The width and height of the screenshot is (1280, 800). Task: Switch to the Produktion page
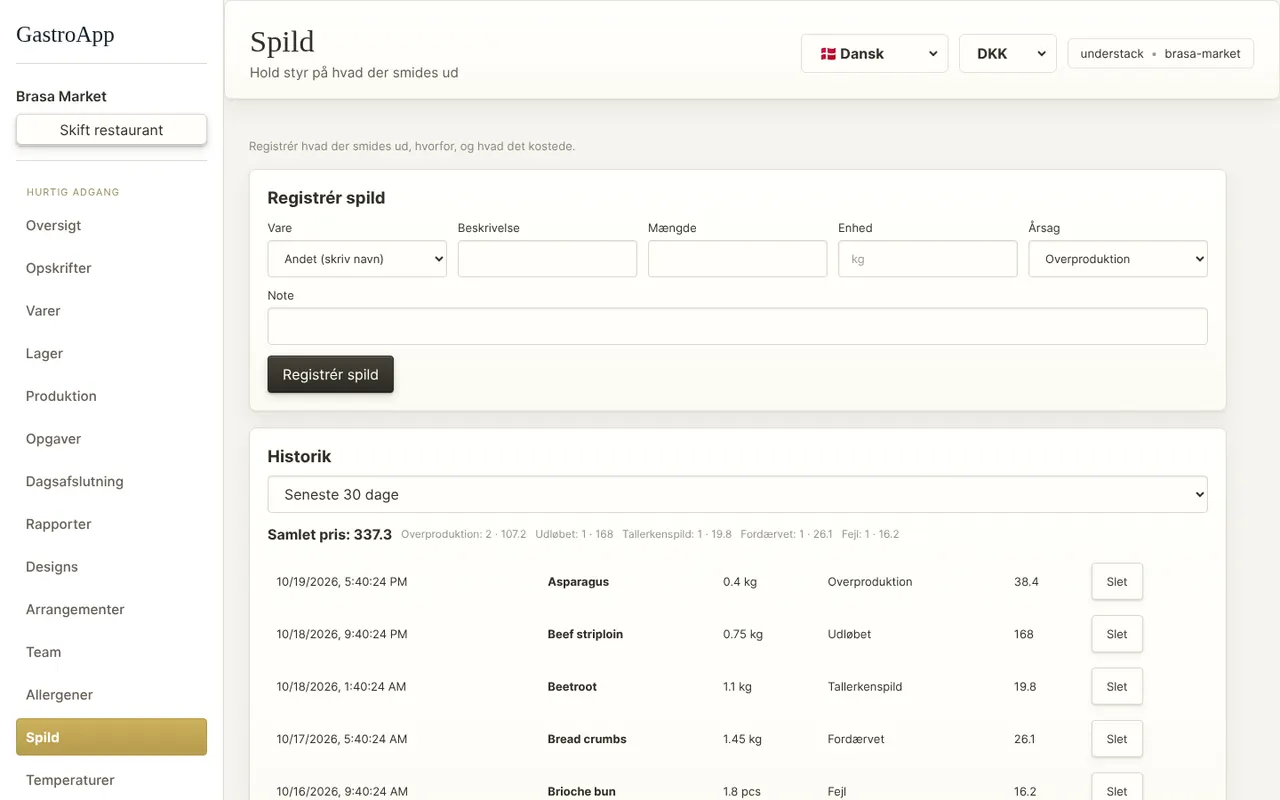[x=111, y=396]
